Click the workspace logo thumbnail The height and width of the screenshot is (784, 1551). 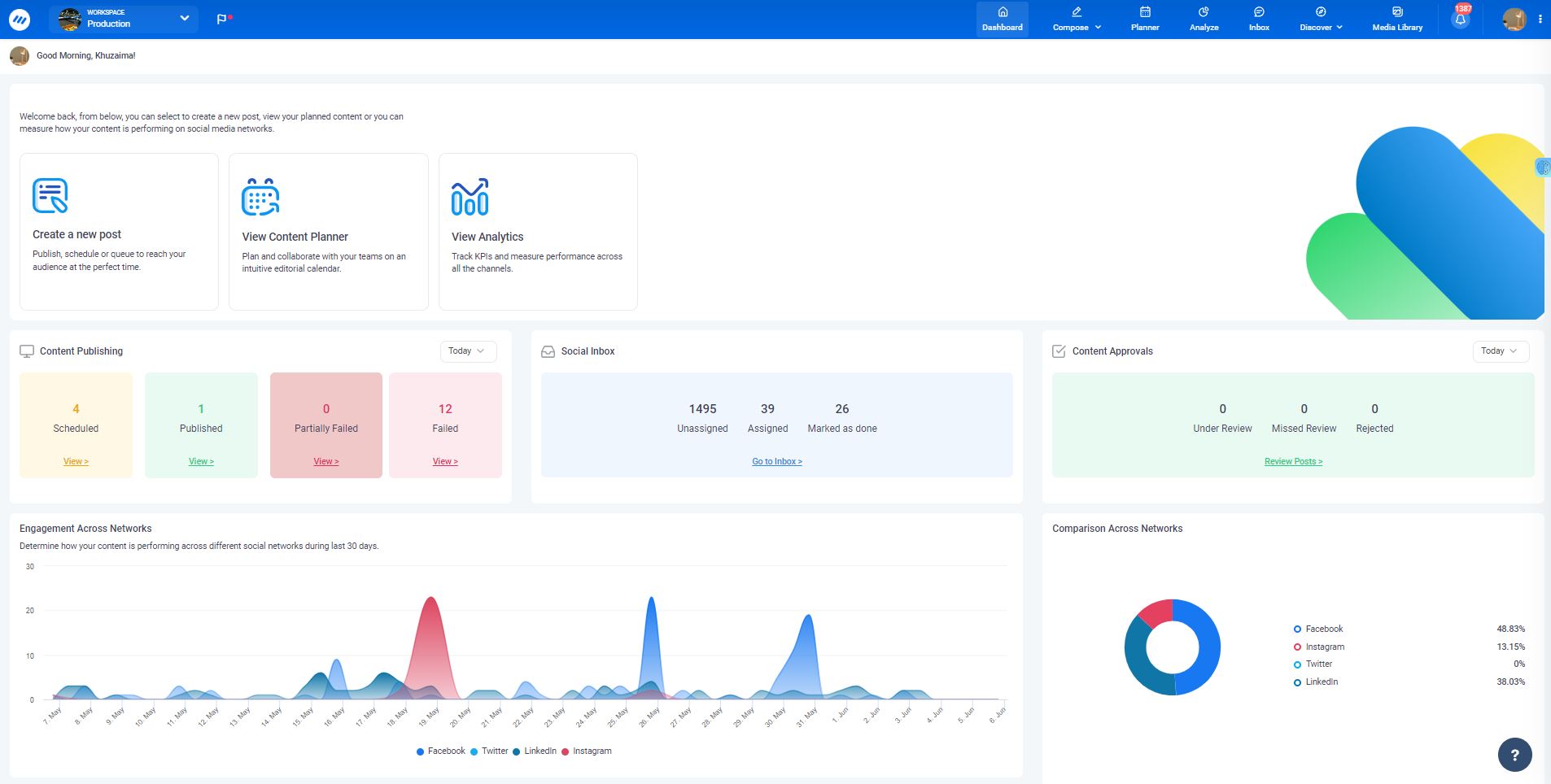pos(70,19)
